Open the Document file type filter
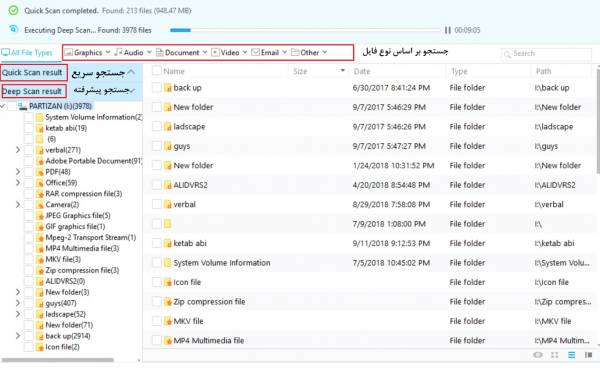Screen dimensions: 600x372 tap(181, 52)
